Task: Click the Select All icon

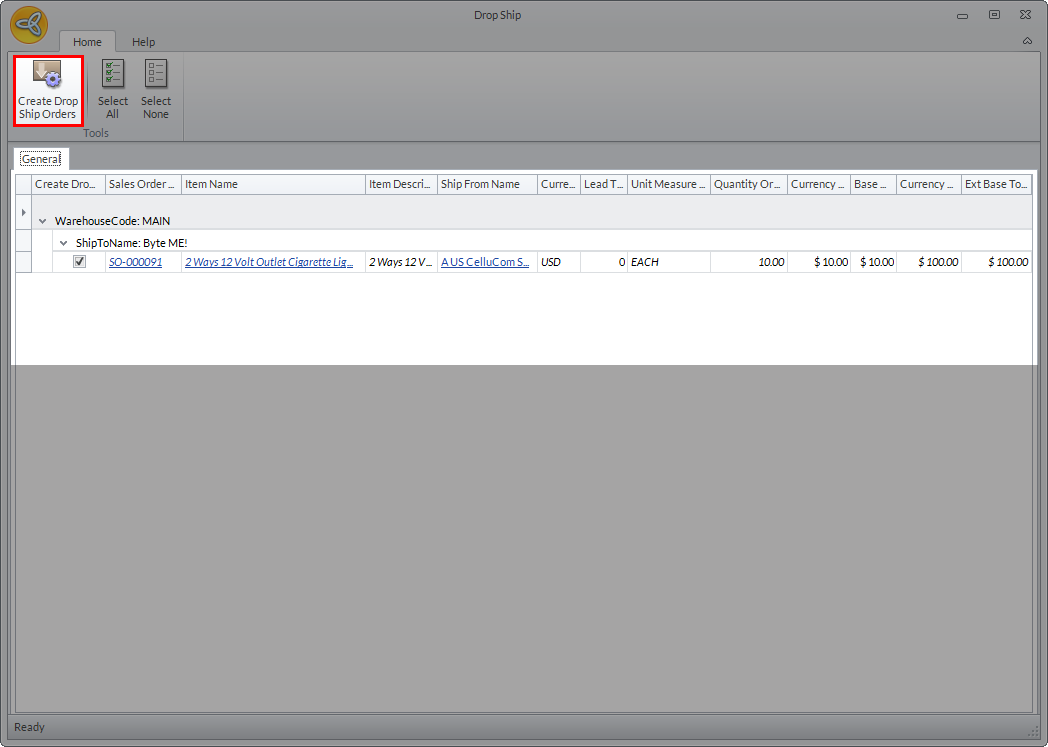Action: coord(112,76)
